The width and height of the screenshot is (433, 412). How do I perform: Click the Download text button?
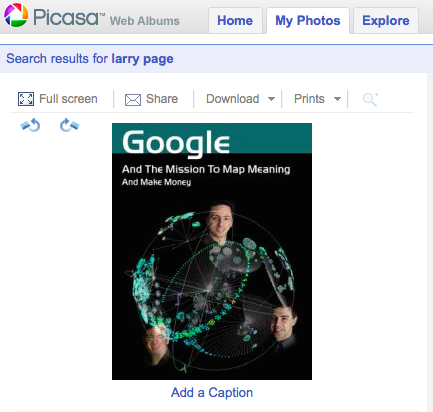coord(233,99)
